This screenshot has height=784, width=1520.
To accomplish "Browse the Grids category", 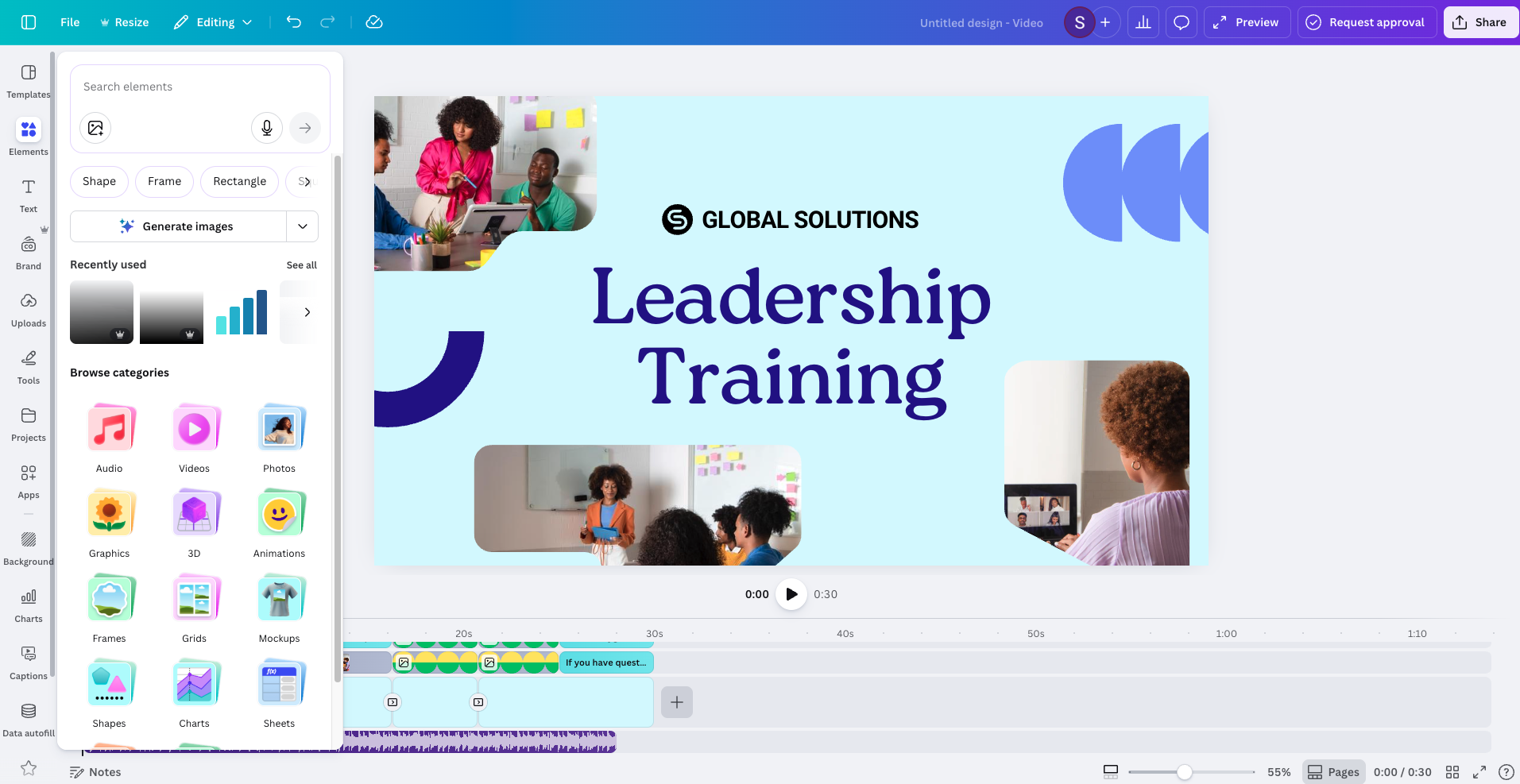I will coord(195,609).
